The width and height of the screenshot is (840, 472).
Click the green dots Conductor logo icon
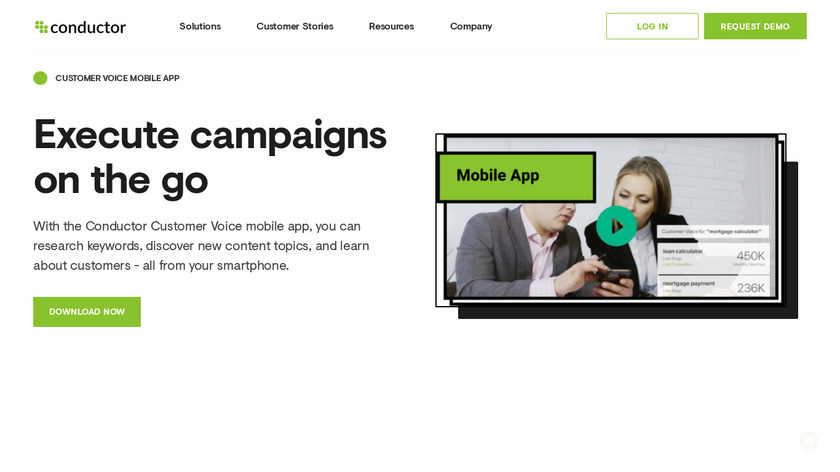pyautogui.click(x=41, y=27)
